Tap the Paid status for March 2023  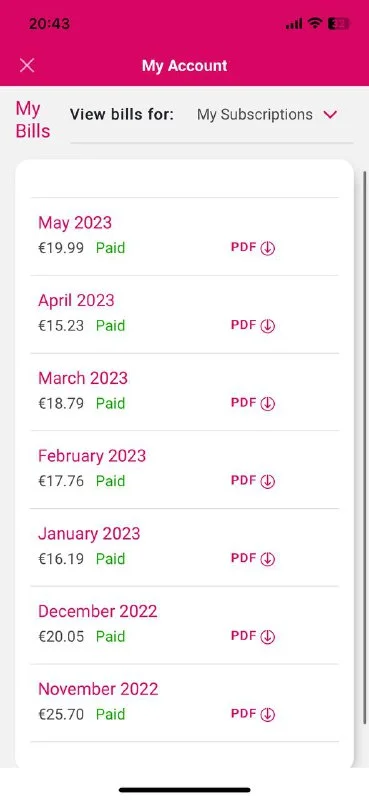click(x=110, y=403)
